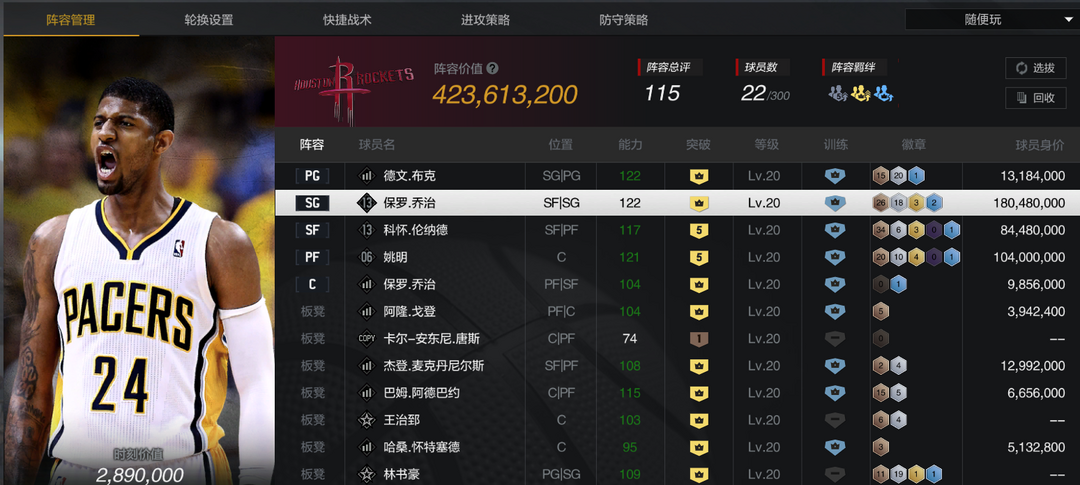Click the gold 4 badge of 姚明
The width and height of the screenshot is (1080, 485).
[x=916, y=258]
